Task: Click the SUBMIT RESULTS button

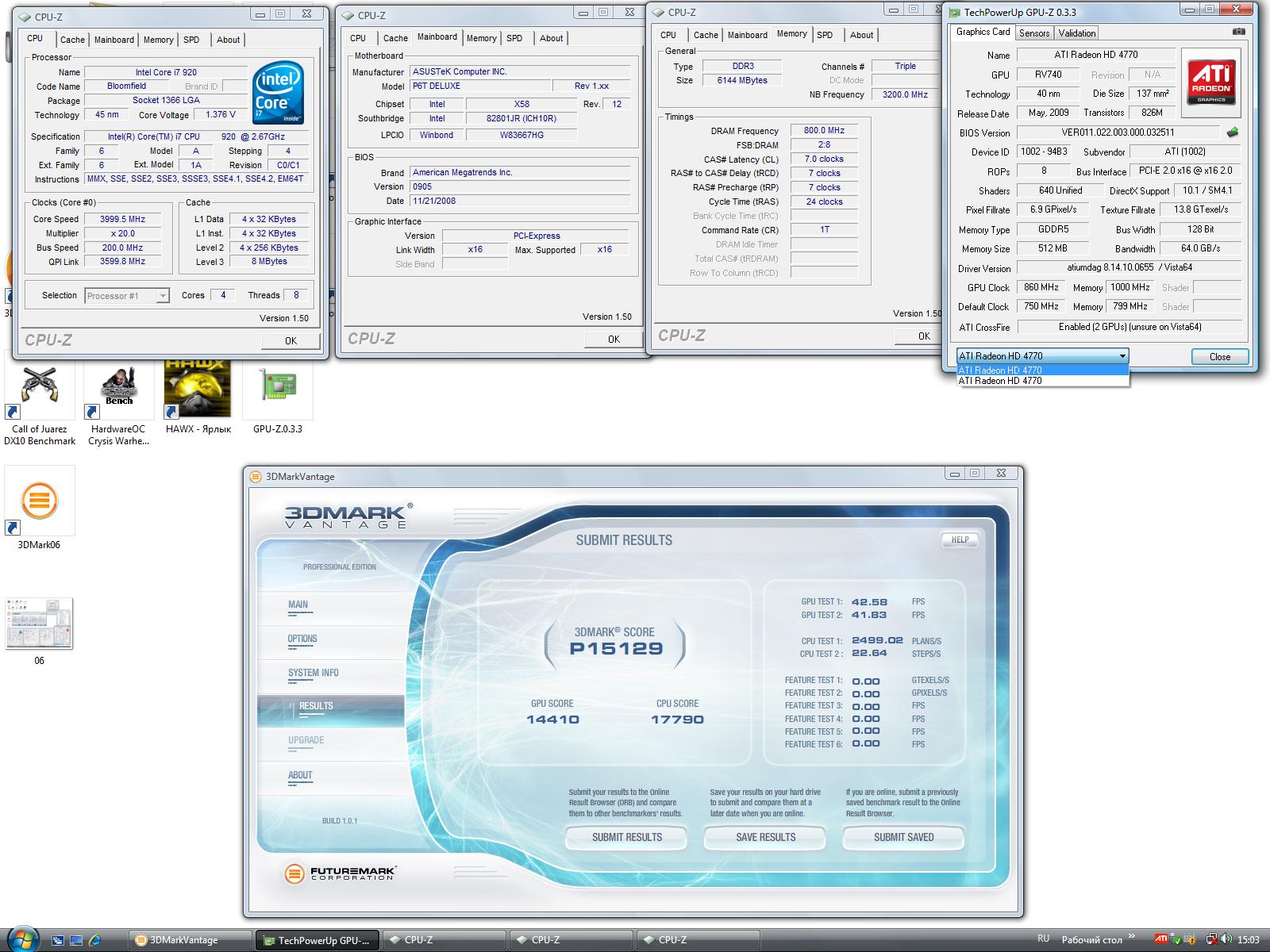Action: [626, 837]
